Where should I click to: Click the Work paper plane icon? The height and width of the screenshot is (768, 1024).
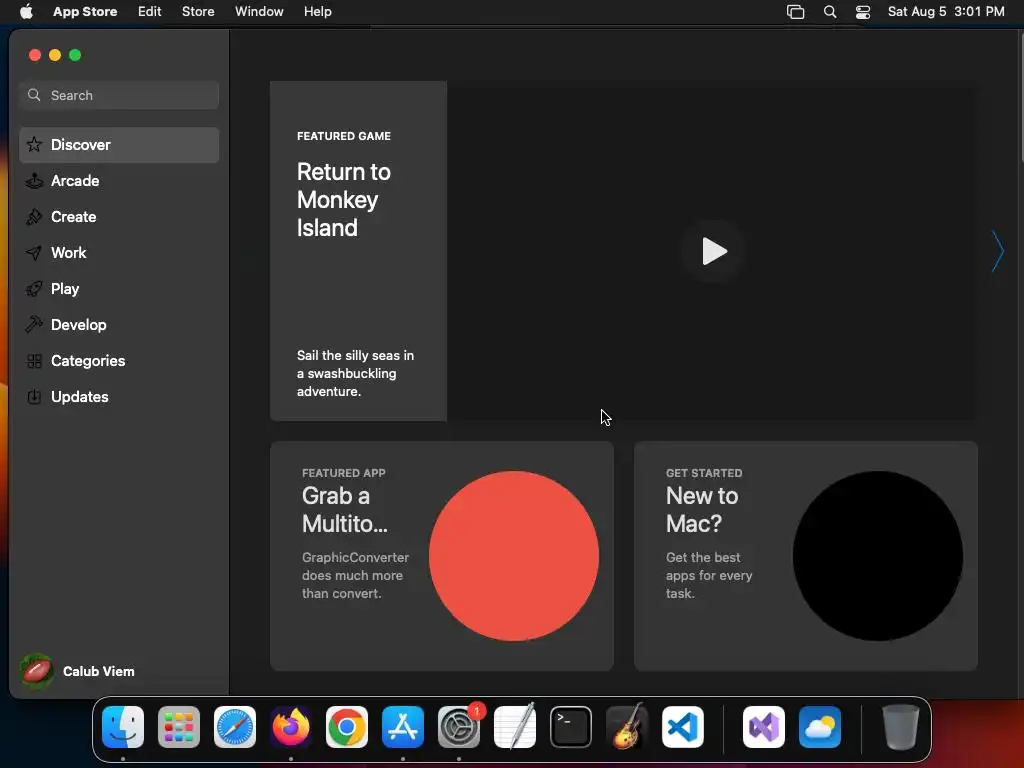pyautogui.click(x=34, y=253)
